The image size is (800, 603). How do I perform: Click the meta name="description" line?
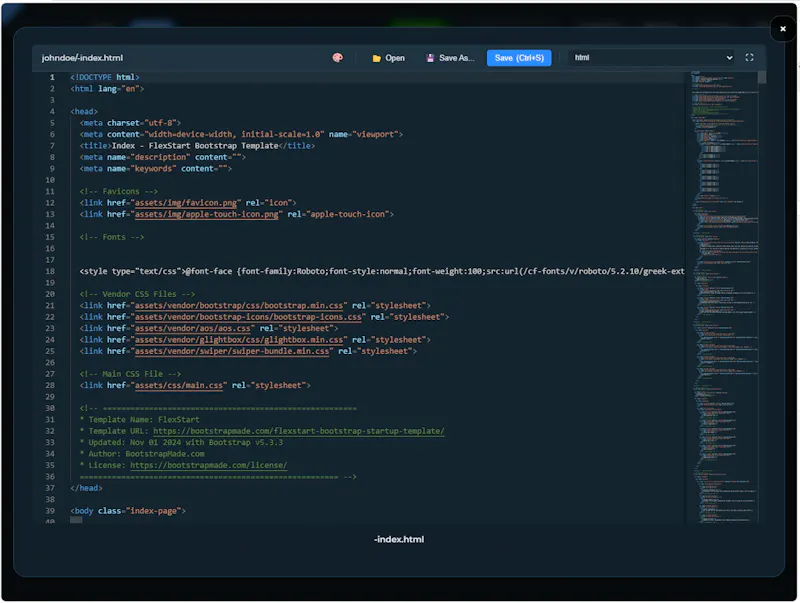[x=162, y=158]
